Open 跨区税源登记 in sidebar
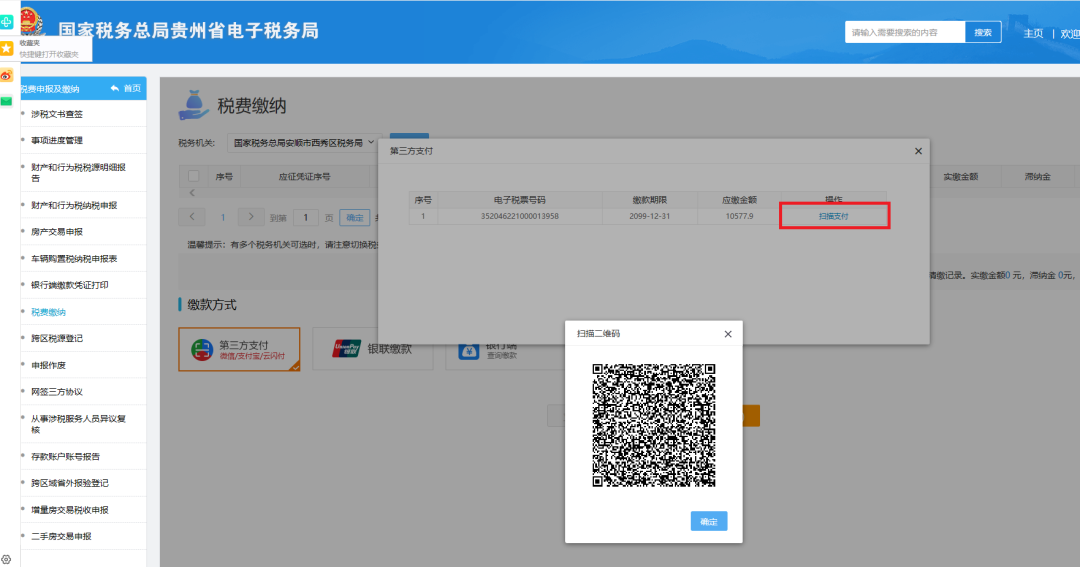The height and width of the screenshot is (567, 1080). click(56, 338)
